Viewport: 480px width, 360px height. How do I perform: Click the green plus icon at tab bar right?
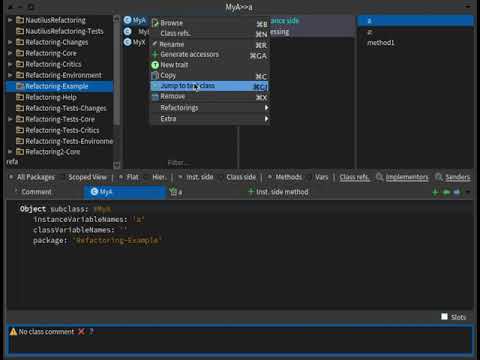click(435, 192)
